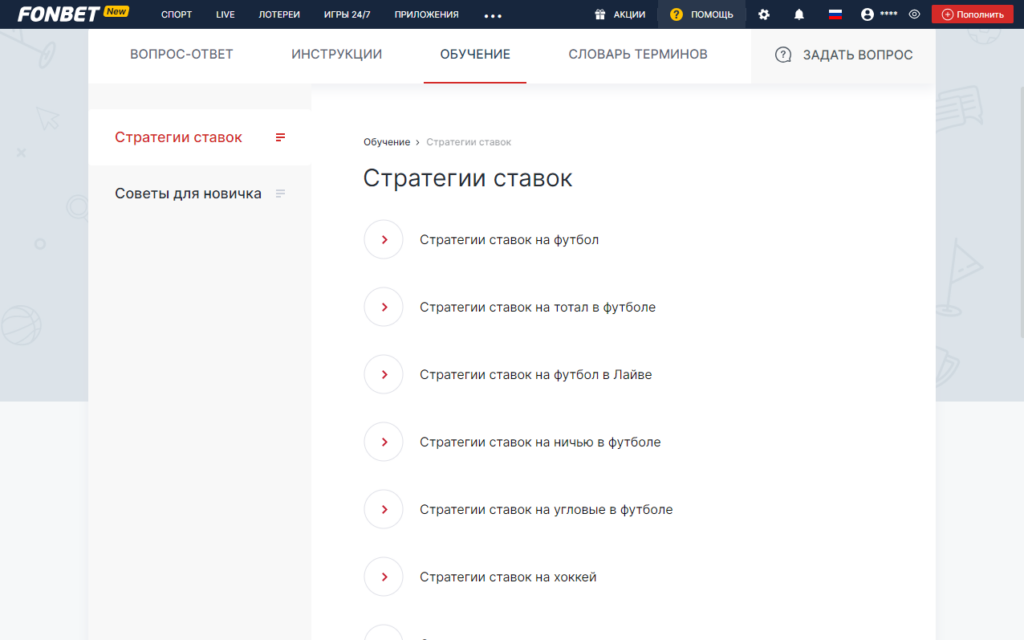The width and height of the screenshot is (1024, 640).
Task: Click the question circle icon beside Задать вопрос
Action: coord(783,55)
